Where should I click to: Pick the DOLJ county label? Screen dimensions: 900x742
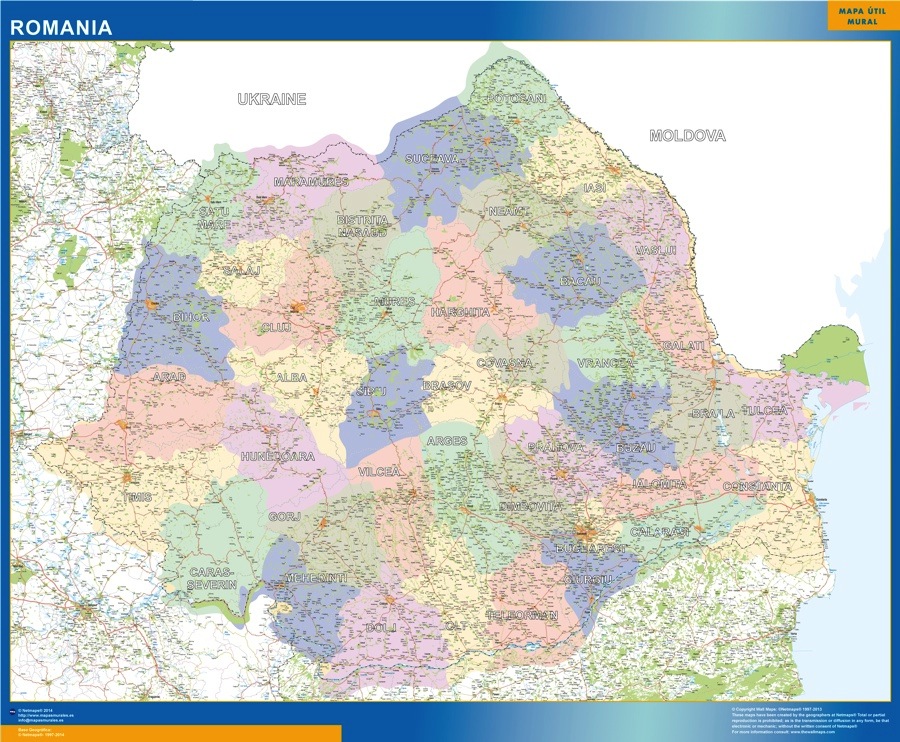382,628
